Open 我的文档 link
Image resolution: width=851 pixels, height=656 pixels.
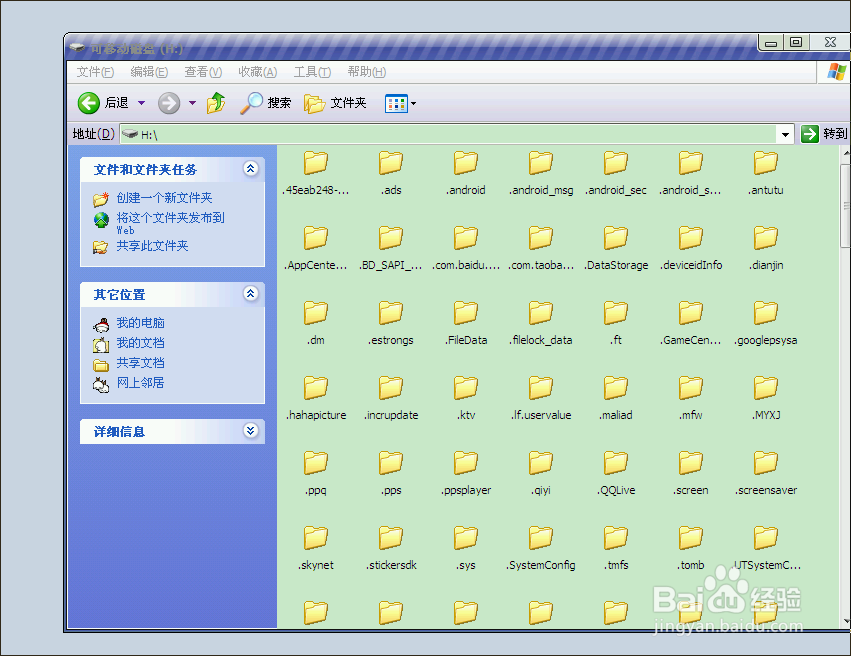click(x=140, y=343)
